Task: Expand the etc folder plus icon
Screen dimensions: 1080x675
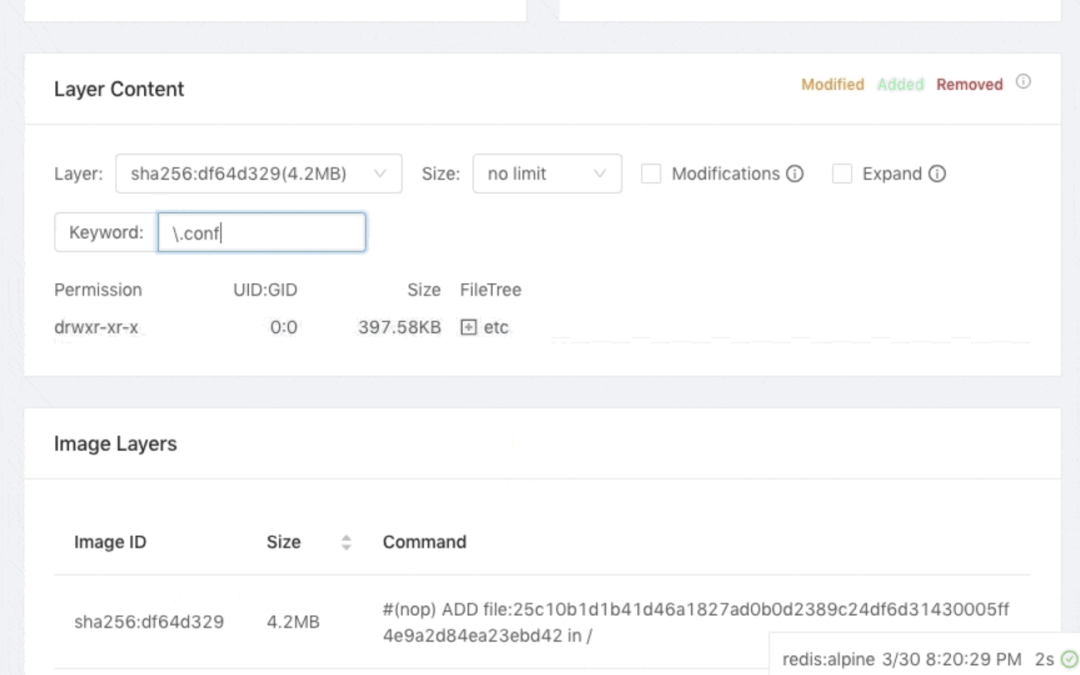Action: click(468, 327)
